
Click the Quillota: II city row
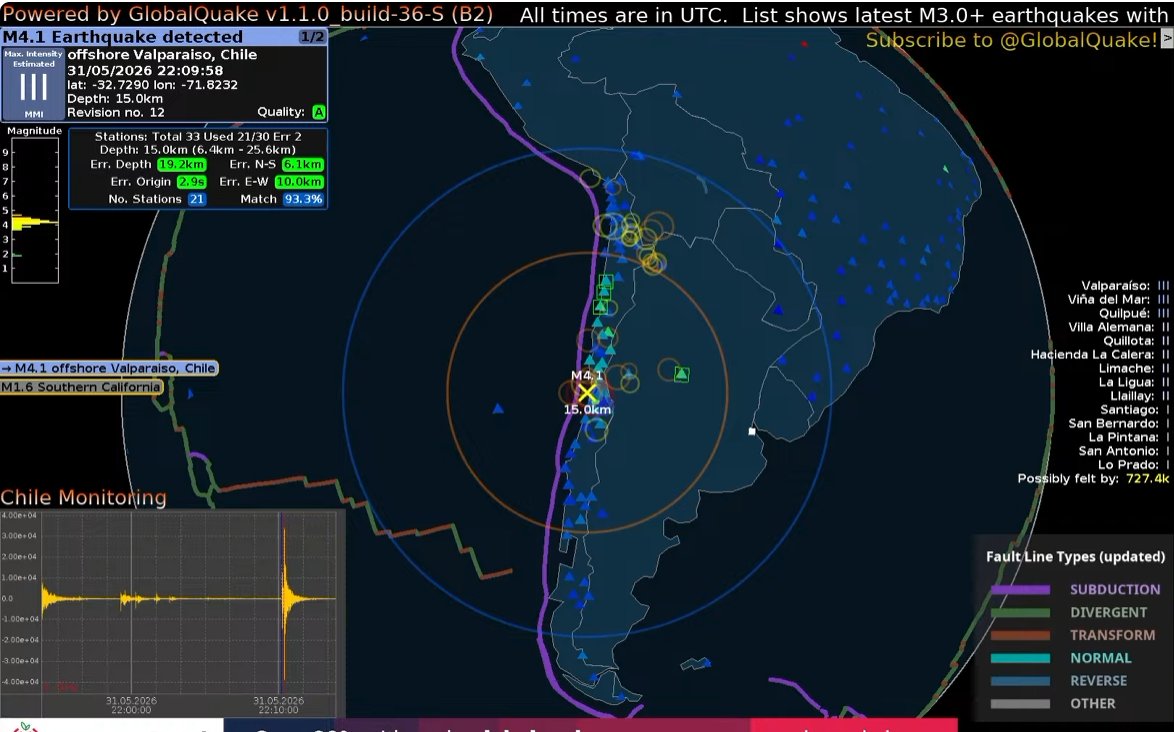1136,341
